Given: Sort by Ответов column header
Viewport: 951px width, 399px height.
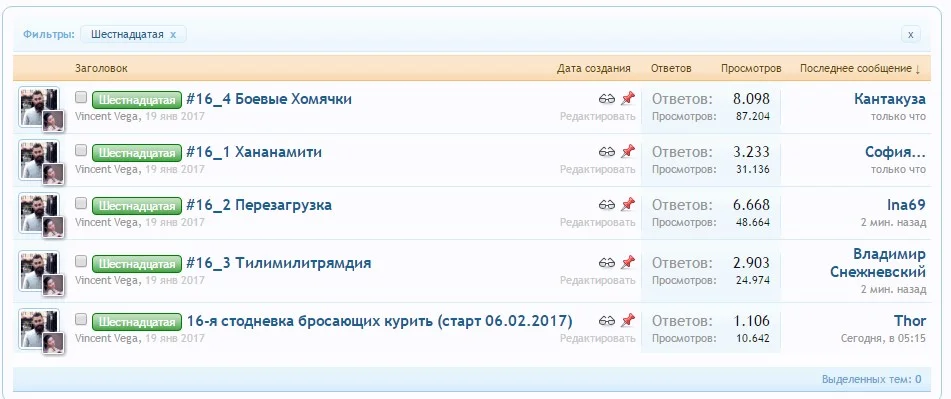Looking at the screenshot, I should tap(671, 69).
